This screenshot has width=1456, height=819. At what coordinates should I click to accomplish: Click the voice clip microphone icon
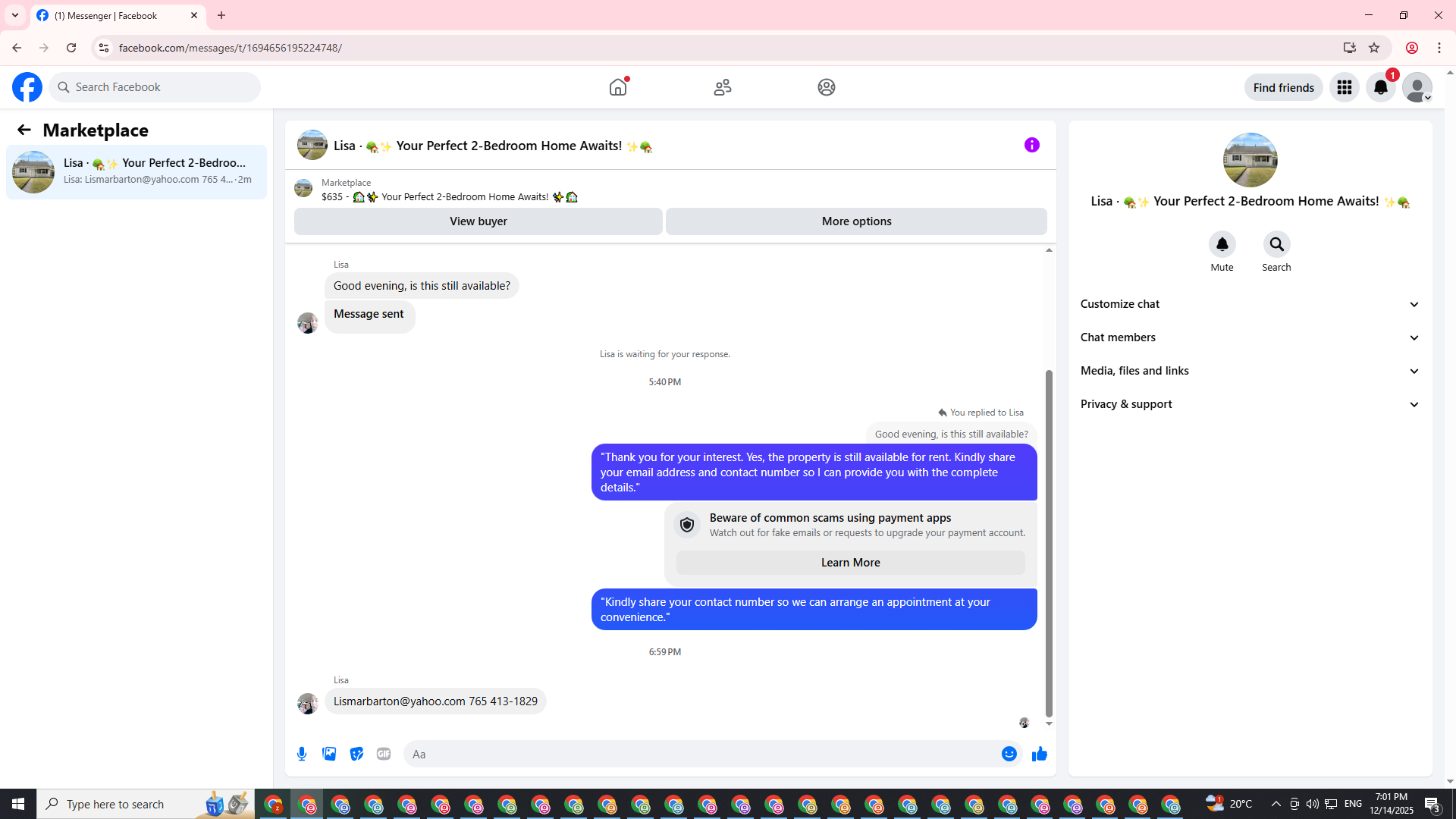coord(302,754)
